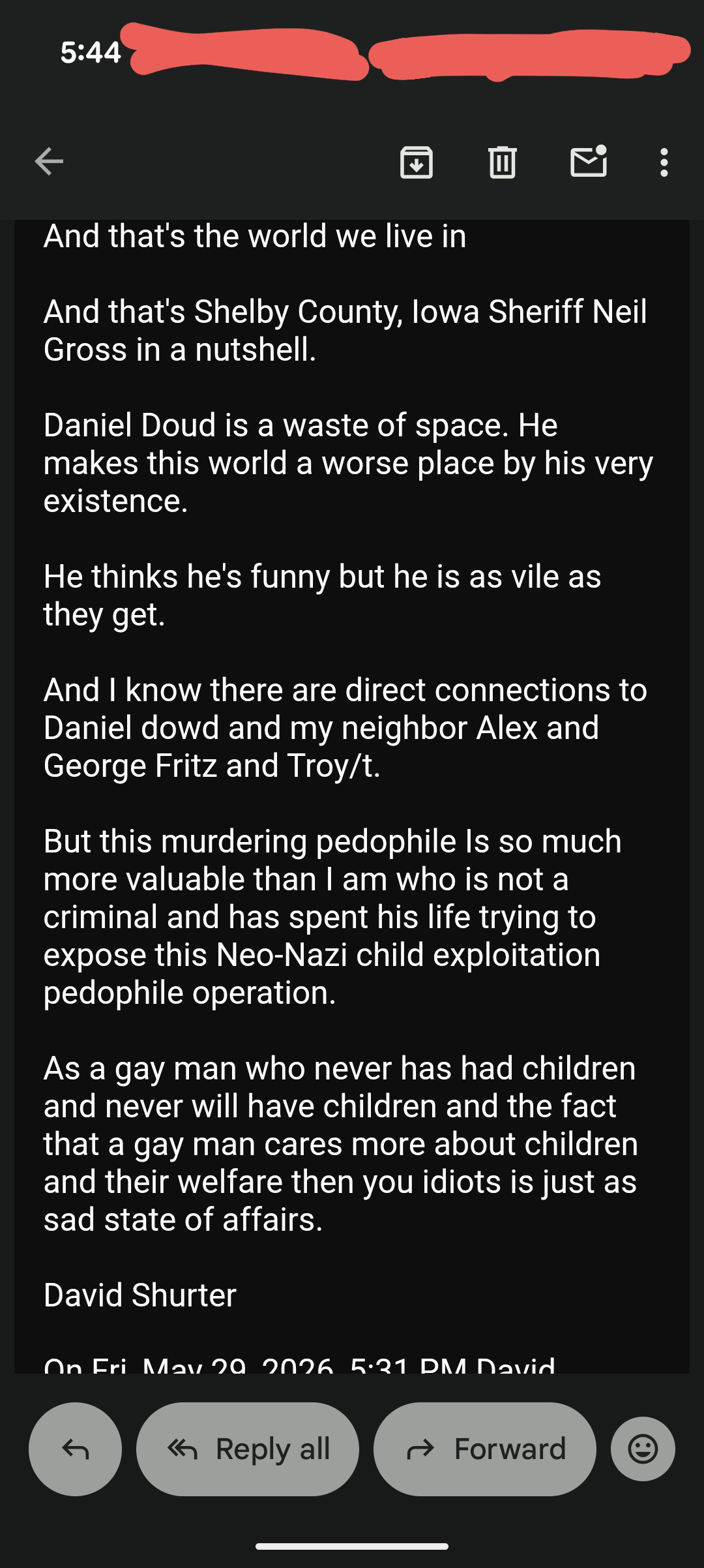Tap the single-arrow Reply button
Image resolution: width=704 pixels, height=1568 pixels.
pyautogui.click(x=75, y=1449)
